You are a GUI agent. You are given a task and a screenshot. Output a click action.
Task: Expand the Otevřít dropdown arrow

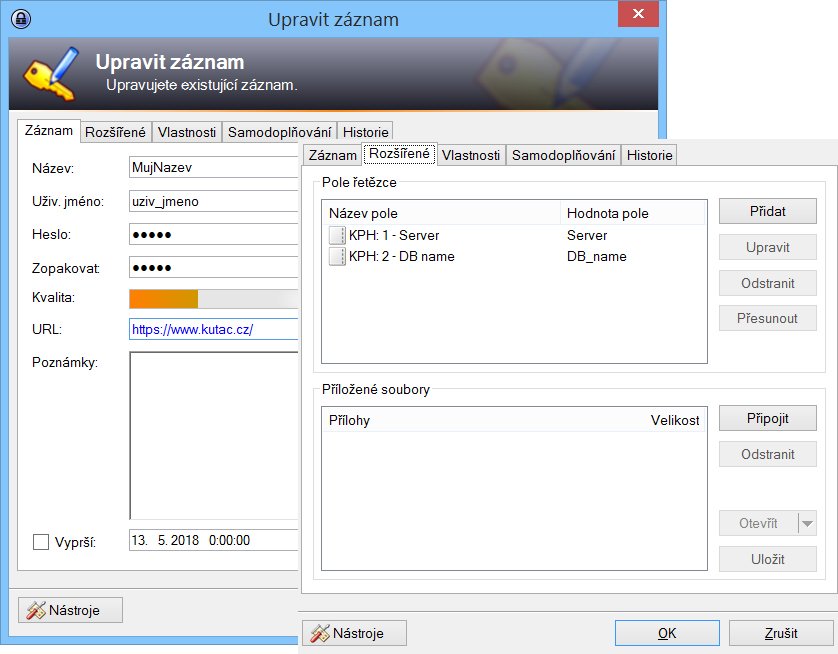(808, 523)
